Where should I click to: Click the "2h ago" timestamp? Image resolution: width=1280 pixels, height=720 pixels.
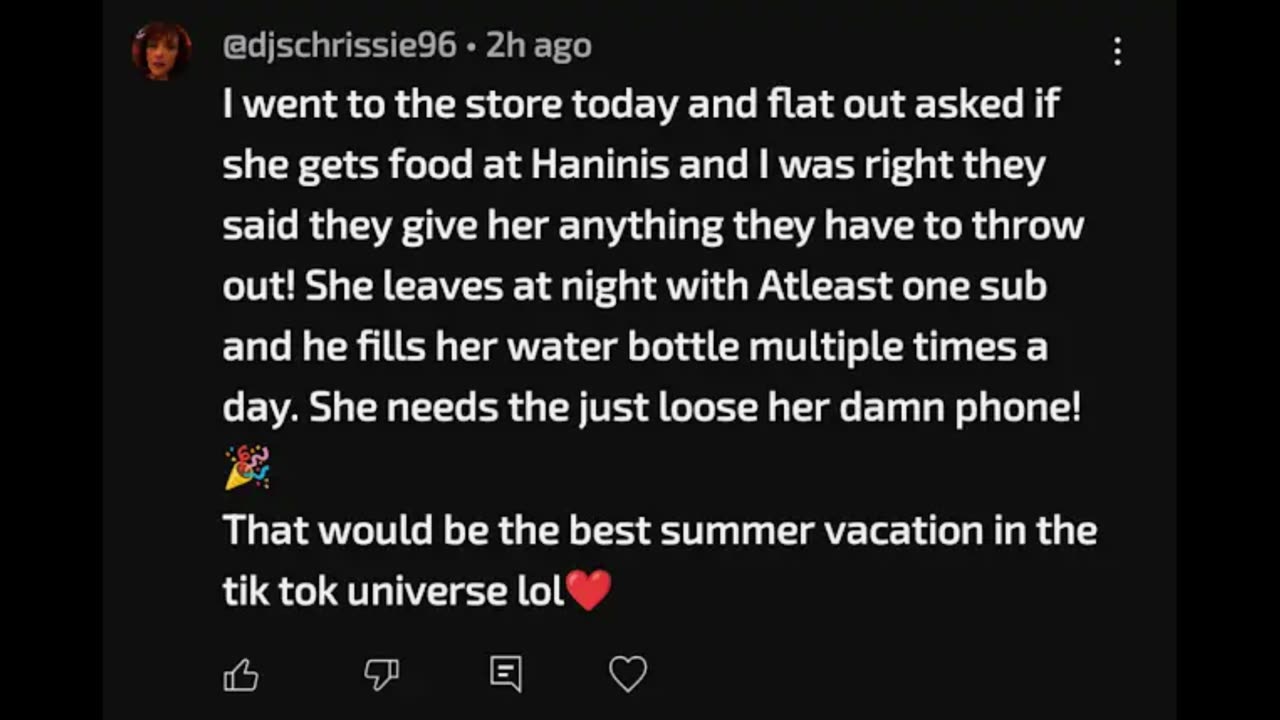[538, 46]
